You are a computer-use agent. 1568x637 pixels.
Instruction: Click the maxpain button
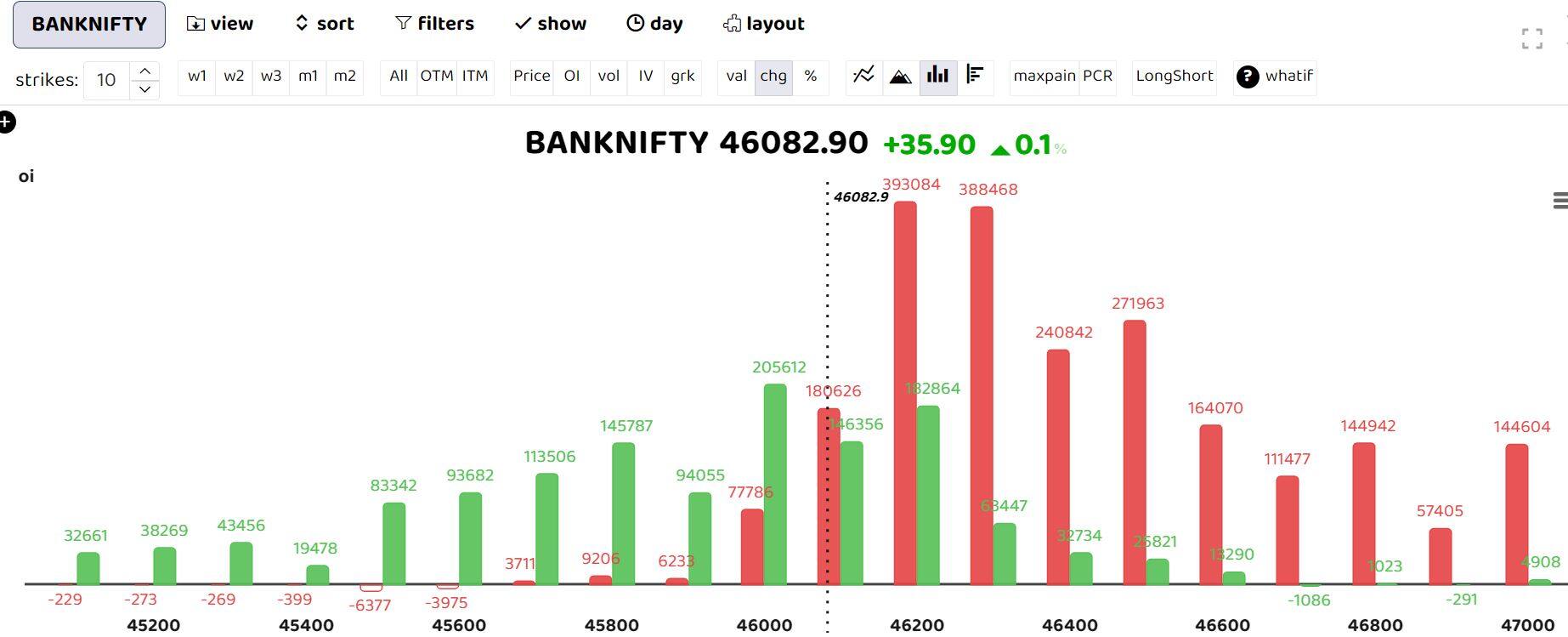pyautogui.click(x=1044, y=77)
